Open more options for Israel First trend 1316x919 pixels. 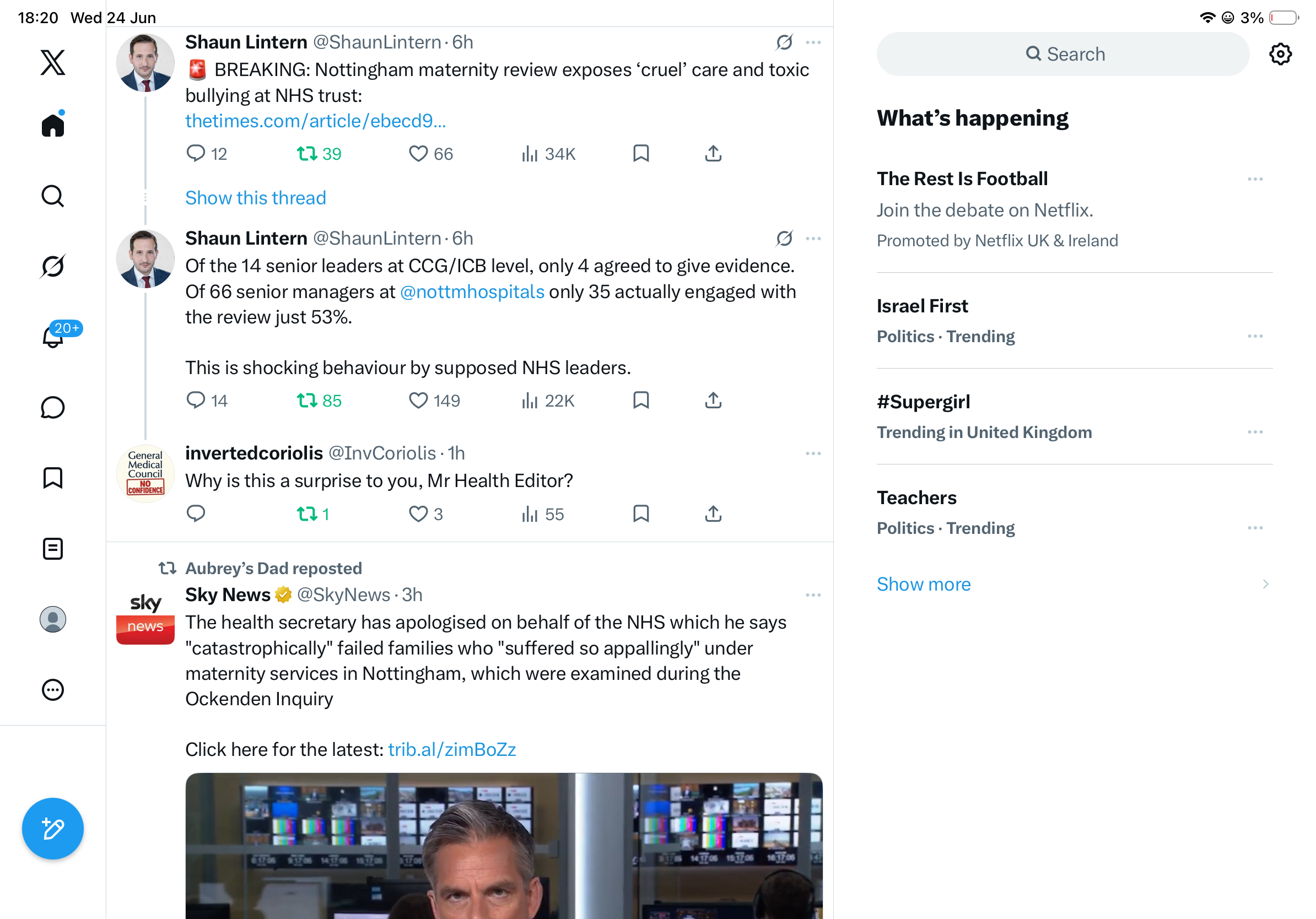(x=1255, y=336)
